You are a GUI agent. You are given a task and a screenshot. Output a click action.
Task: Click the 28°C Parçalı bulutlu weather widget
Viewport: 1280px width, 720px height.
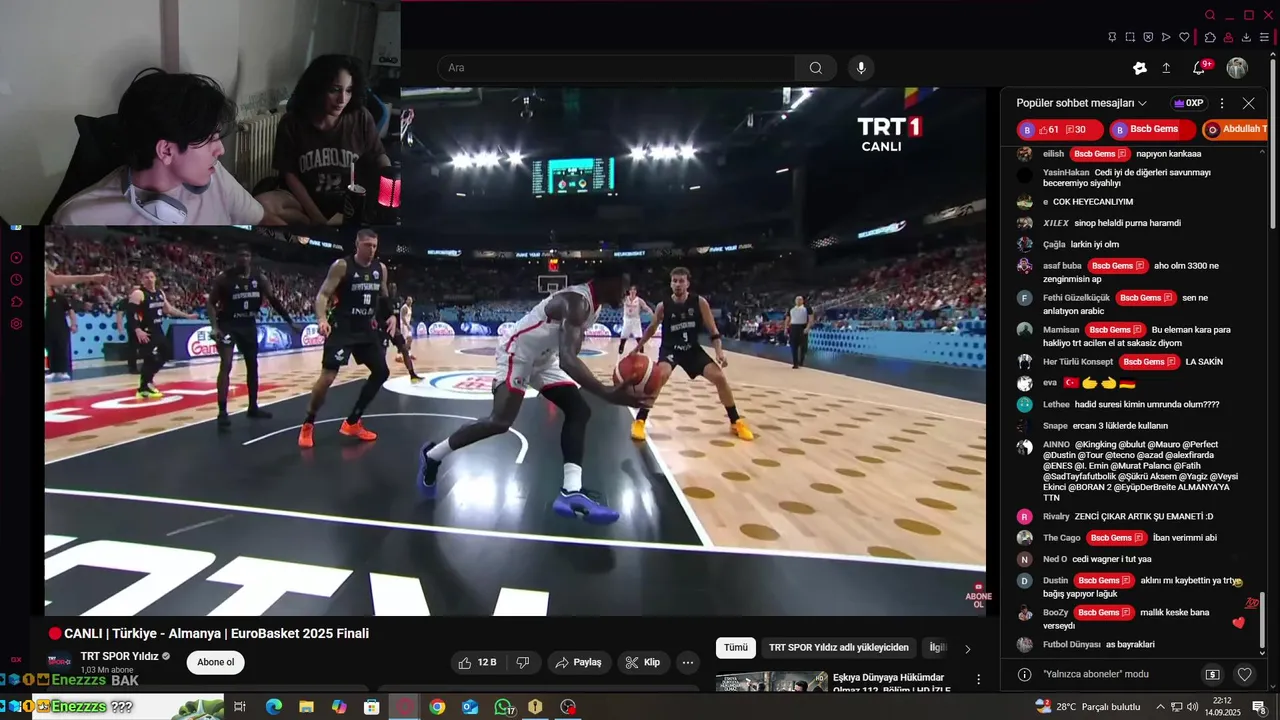pos(1088,707)
